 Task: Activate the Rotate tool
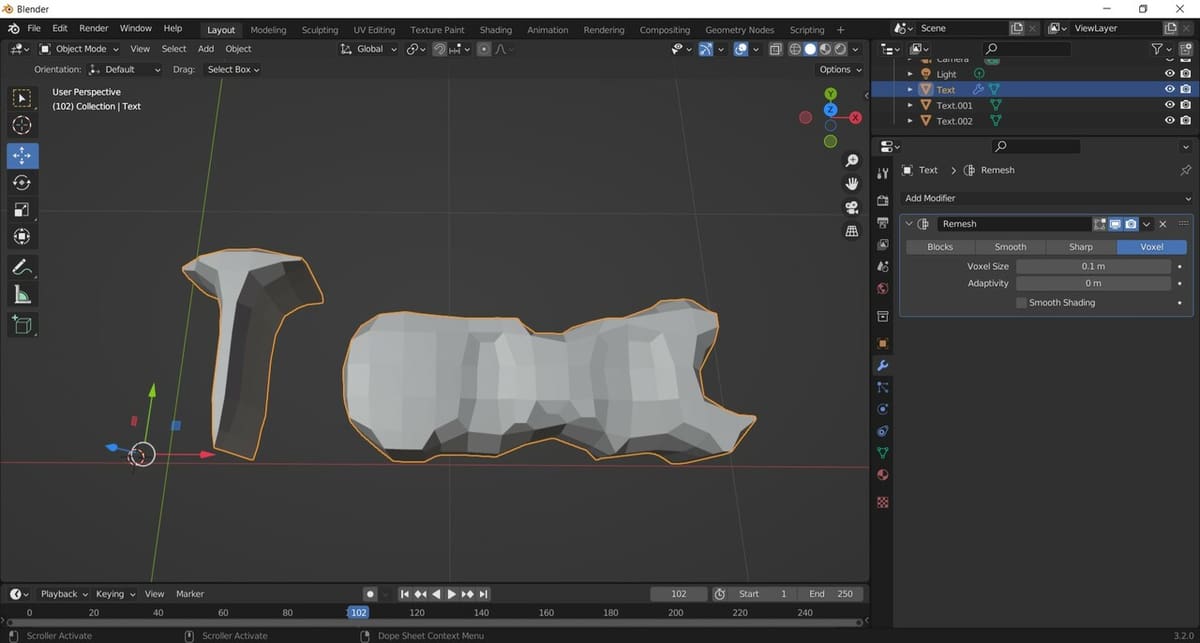click(22, 183)
